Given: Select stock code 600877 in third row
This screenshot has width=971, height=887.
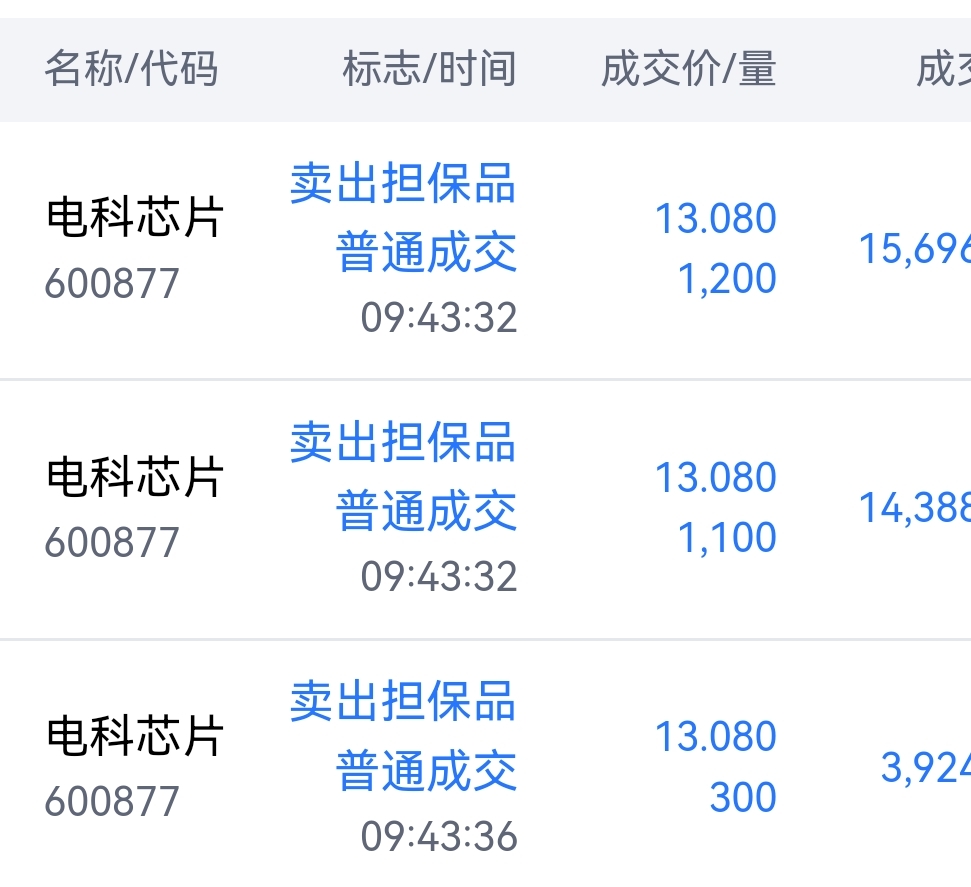Looking at the screenshot, I should (x=112, y=801).
